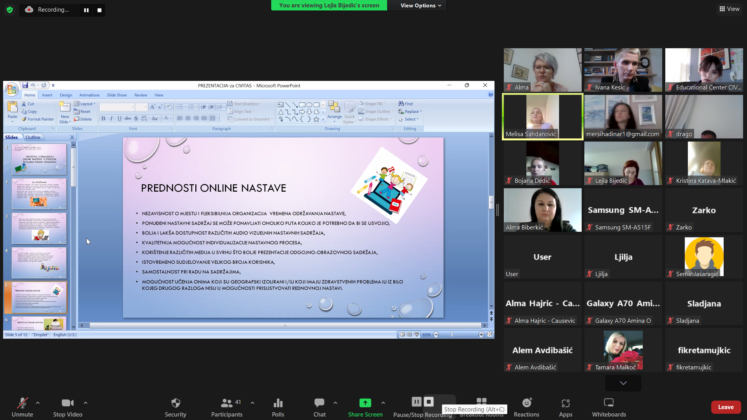Screen dimensions: 747x420
Task: Delete the selected slide
Action: pos(83,119)
